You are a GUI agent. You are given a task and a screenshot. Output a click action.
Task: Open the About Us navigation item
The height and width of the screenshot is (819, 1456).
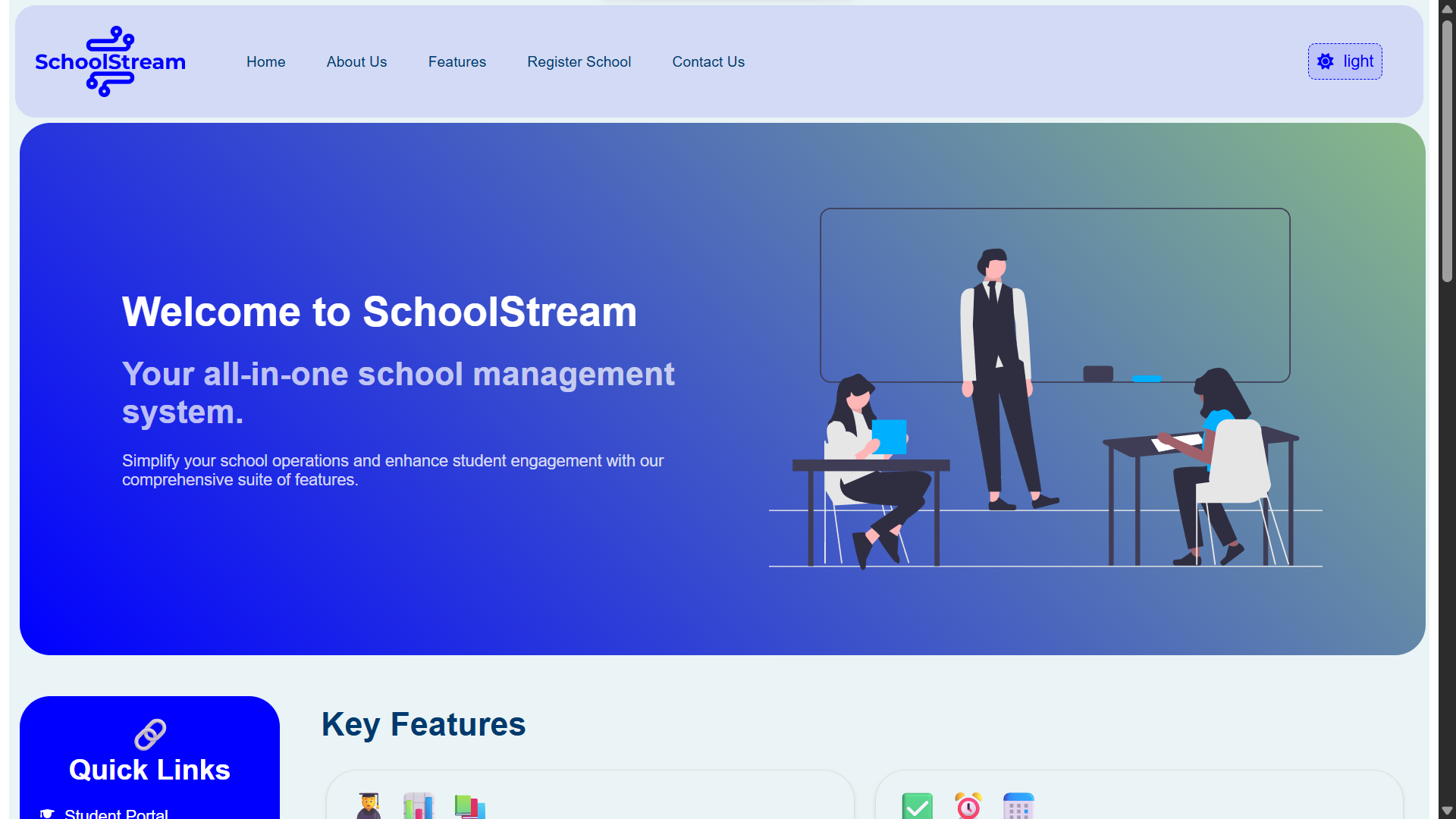coord(356,61)
